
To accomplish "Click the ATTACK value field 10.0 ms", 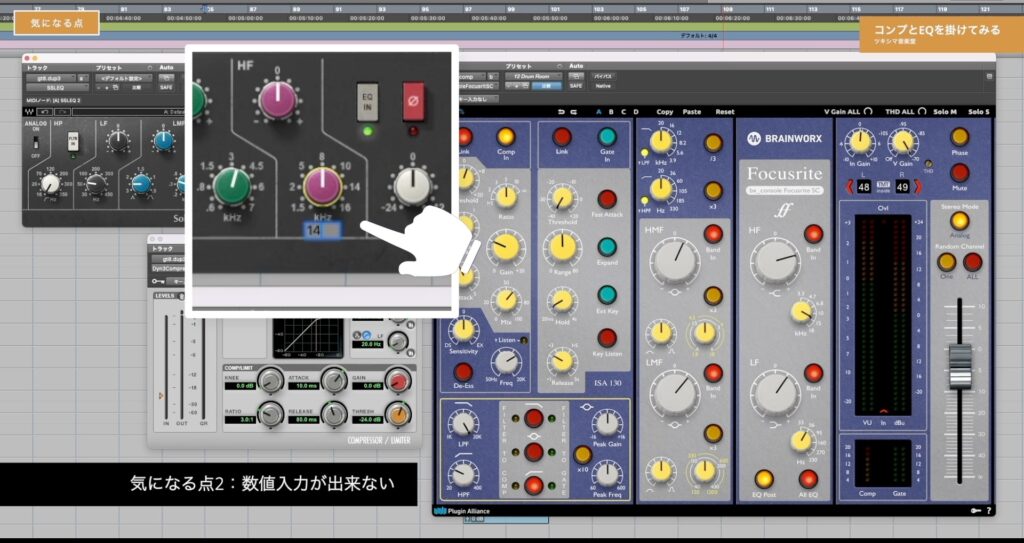I will coord(303,386).
